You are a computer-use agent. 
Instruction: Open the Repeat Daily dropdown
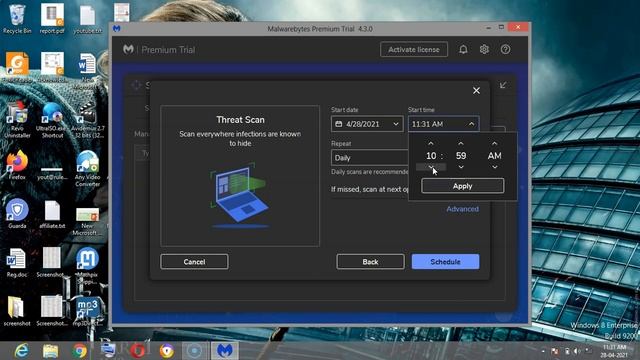(x=370, y=158)
